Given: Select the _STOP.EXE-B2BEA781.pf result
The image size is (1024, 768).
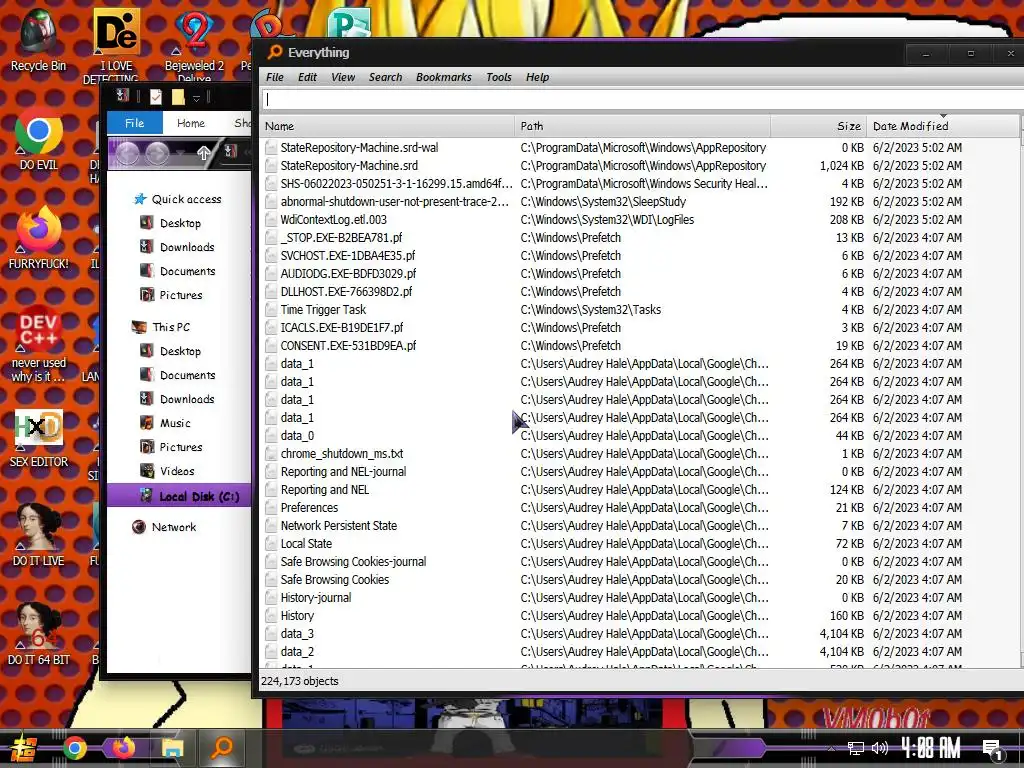Looking at the screenshot, I should [639, 238].
